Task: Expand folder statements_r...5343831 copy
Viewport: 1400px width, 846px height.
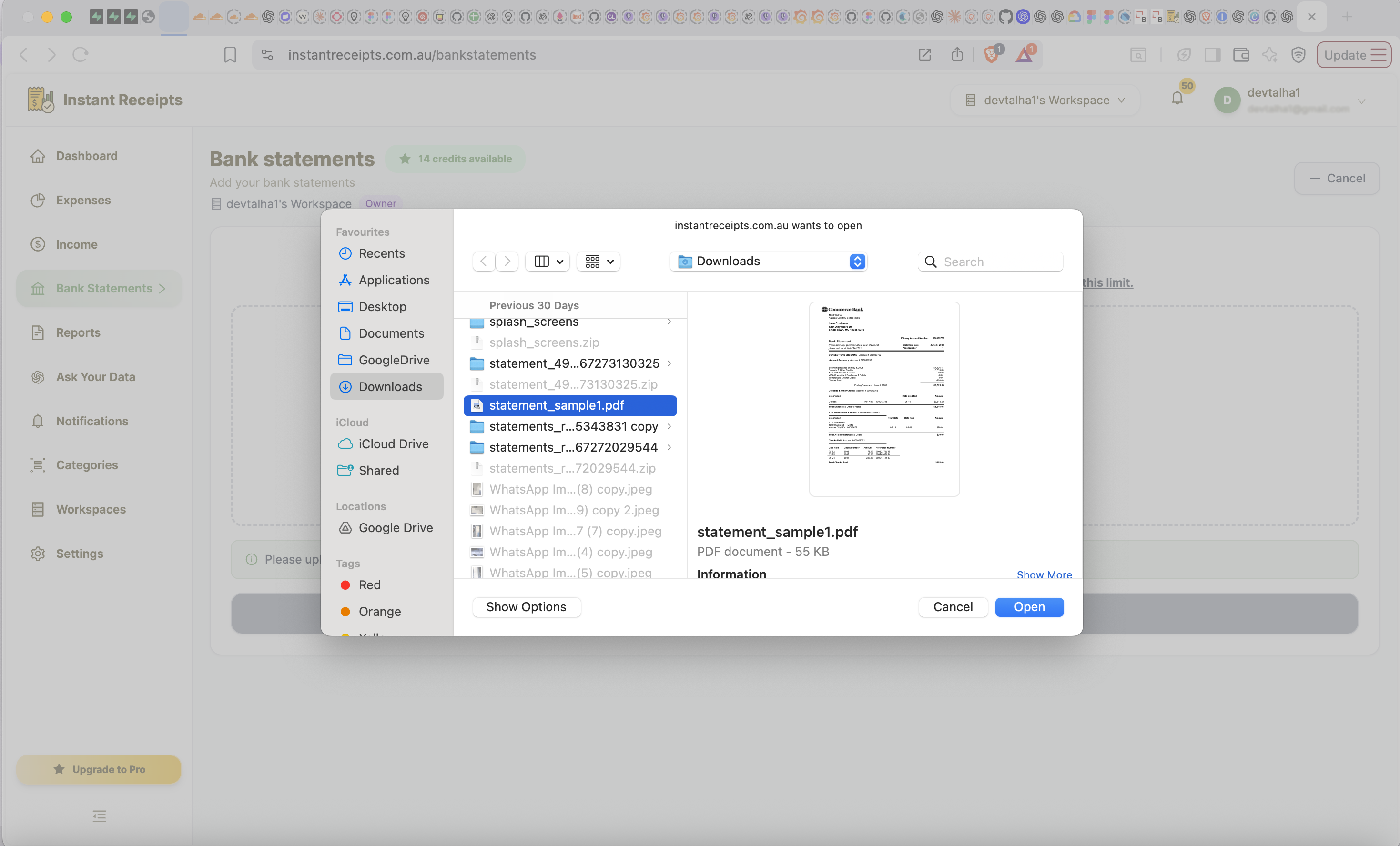Action: point(669,427)
